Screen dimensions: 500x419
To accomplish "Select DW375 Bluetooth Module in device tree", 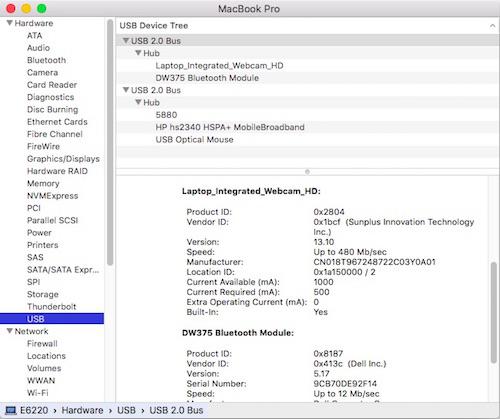I will 207,78.
